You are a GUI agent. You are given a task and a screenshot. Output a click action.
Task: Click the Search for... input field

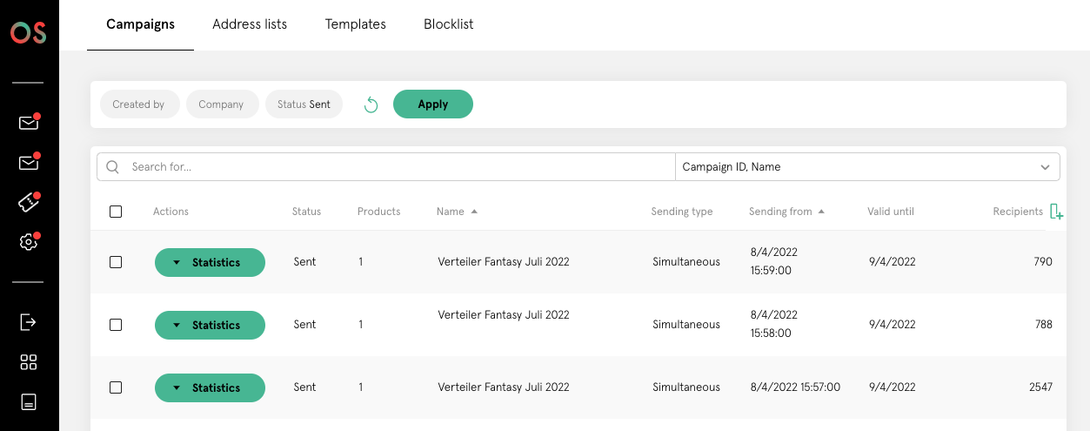398,167
